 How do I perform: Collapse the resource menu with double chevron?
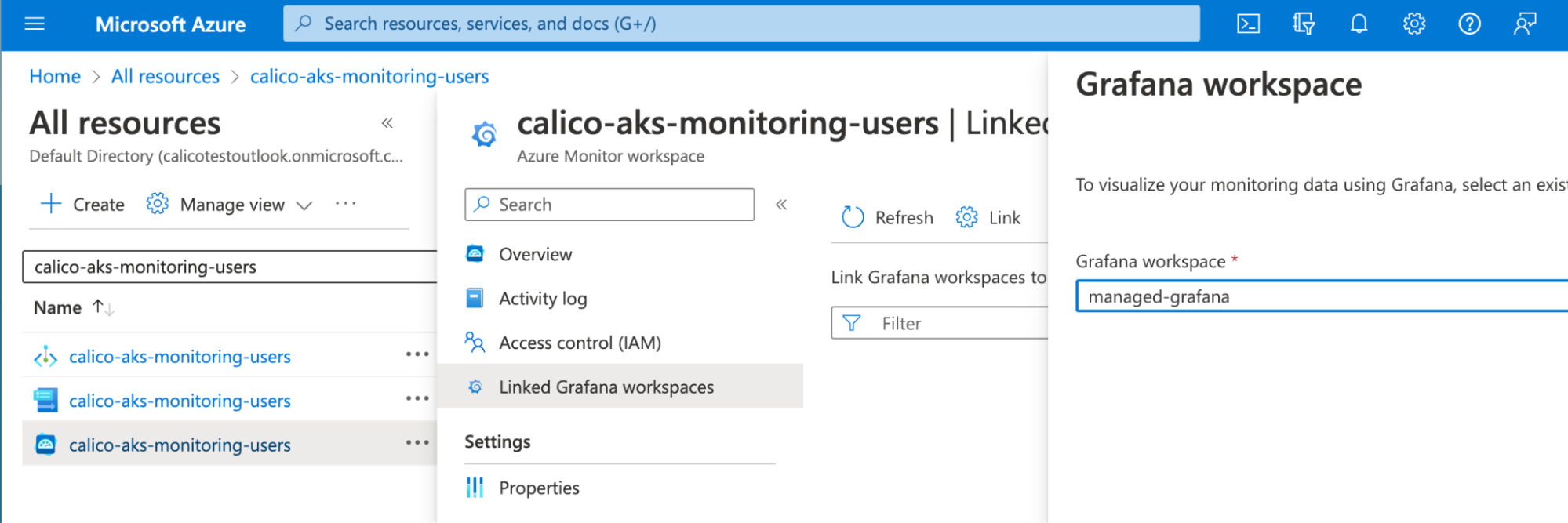(x=781, y=205)
